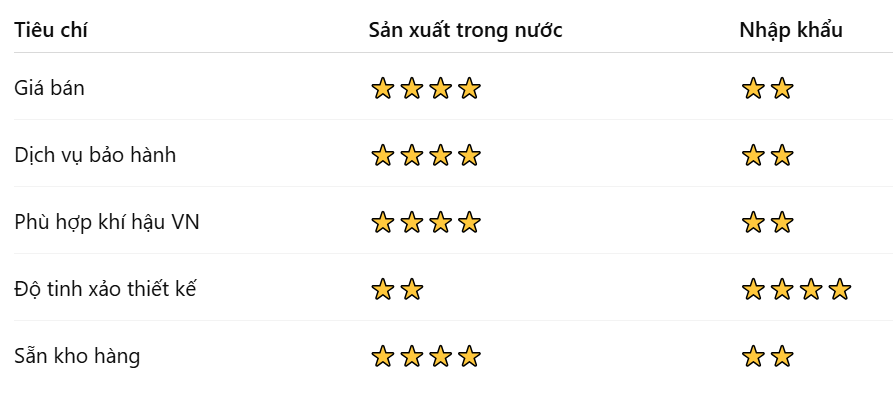Image resolution: width=893 pixels, height=402 pixels.
Task: Select the Sẵn kho hàng row label
Action: (77, 356)
